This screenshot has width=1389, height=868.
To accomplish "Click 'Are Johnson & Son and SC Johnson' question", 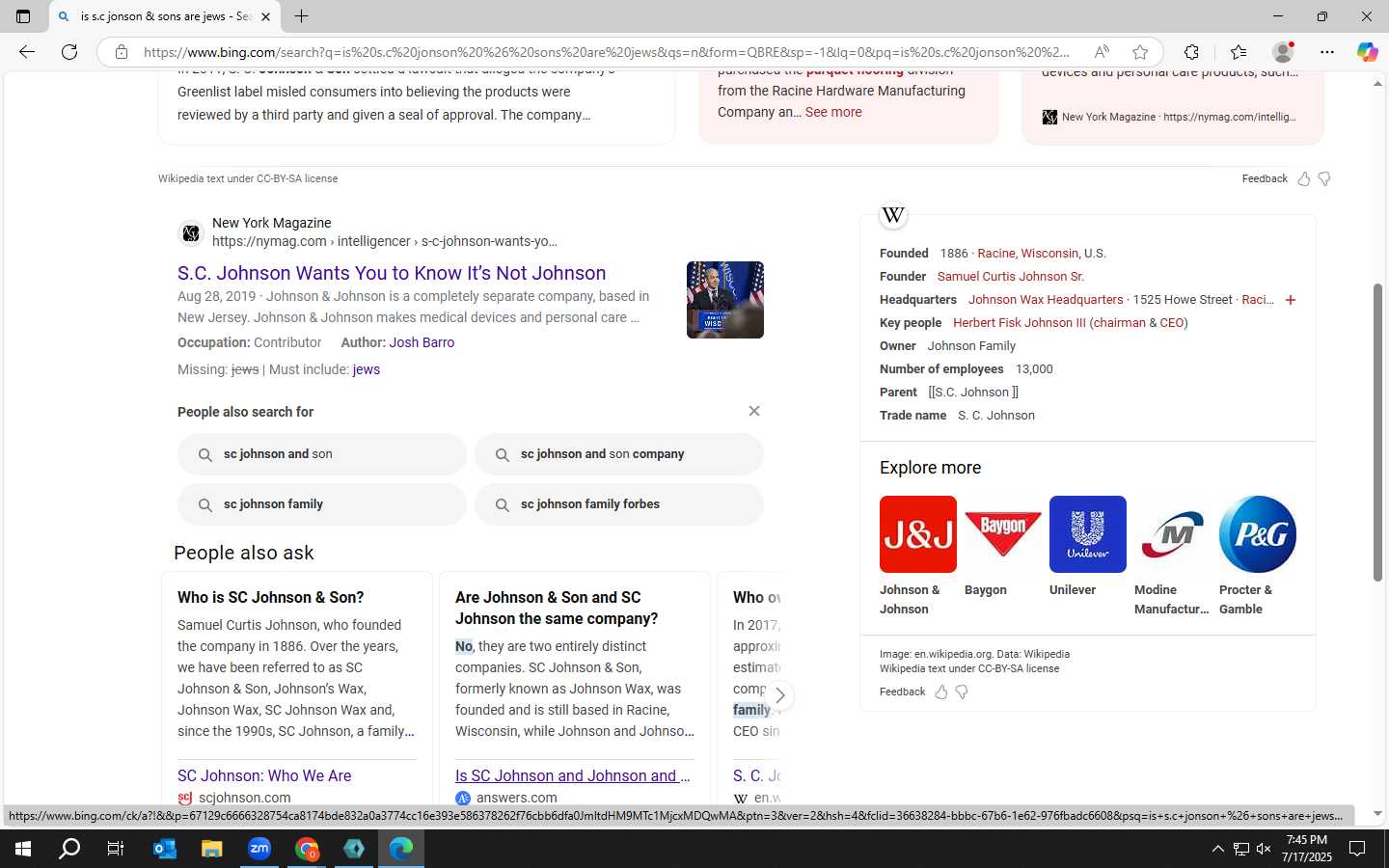I will tap(557, 608).
